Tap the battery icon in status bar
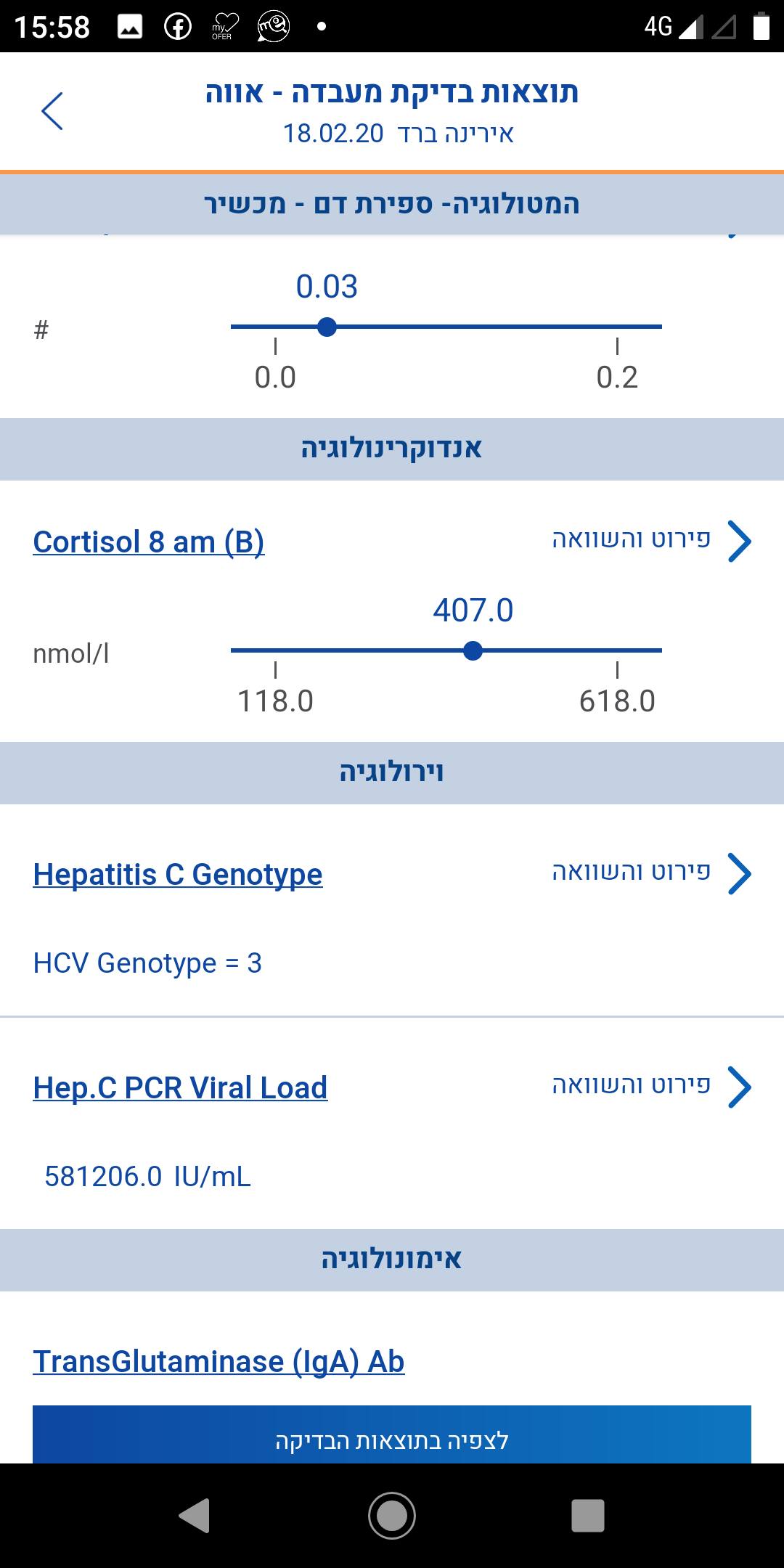Image resolution: width=784 pixels, height=1568 pixels. coord(761,27)
